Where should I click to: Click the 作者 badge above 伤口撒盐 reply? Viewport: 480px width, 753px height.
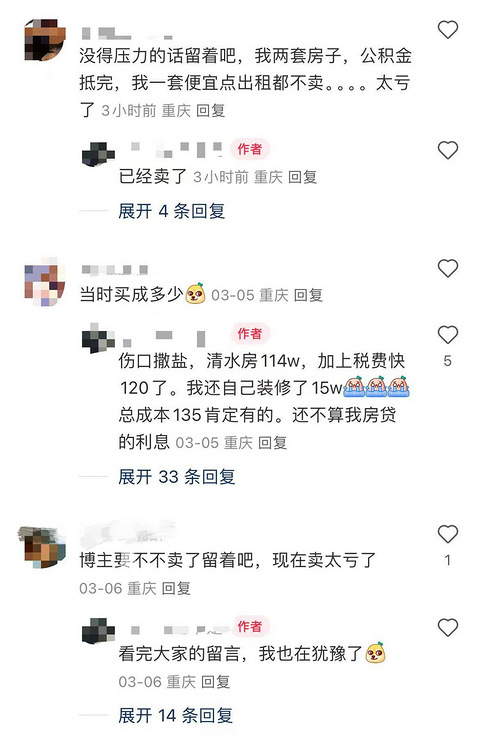tap(250, 333)
